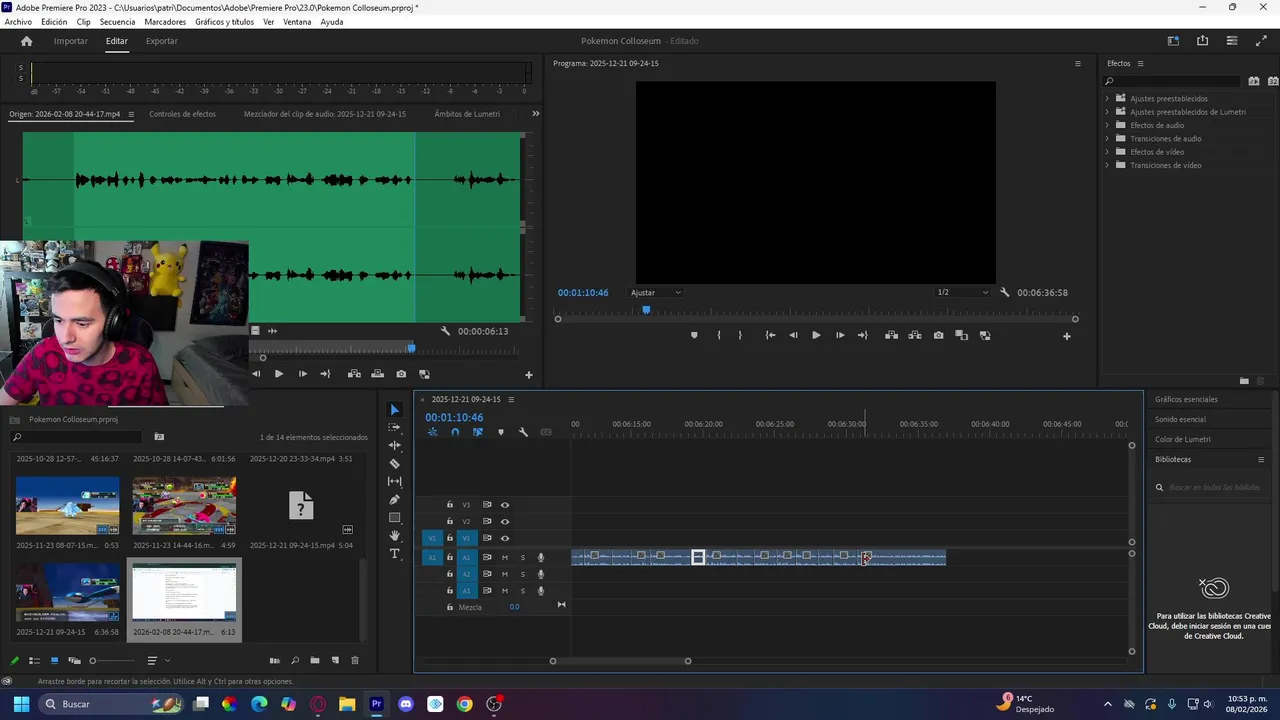Open the Ajustar zoom level dropdown
1280x720 pixels.
pos(656,293)
